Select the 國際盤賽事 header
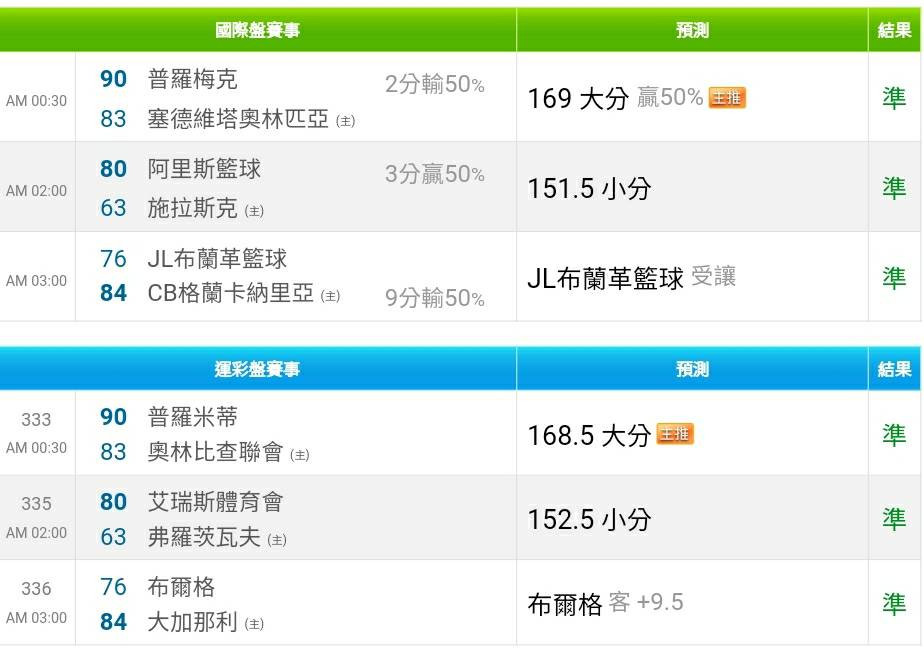The image size is (924, 652). (x=258, y=30)
